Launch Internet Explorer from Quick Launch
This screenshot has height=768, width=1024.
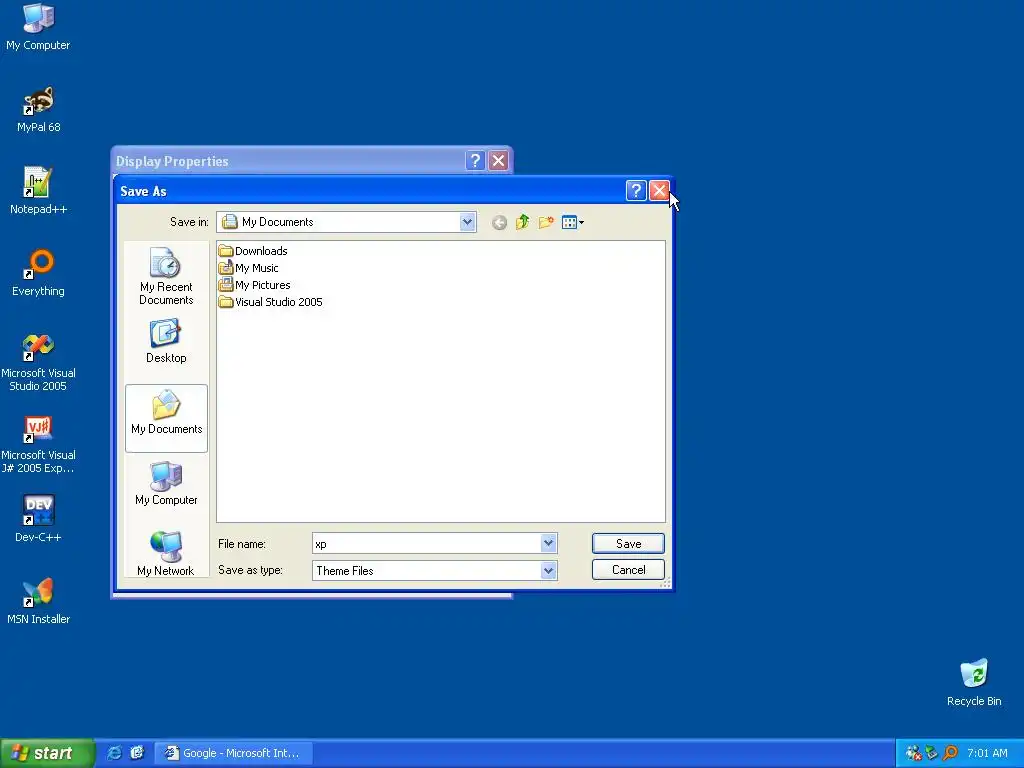coord(114,753)
